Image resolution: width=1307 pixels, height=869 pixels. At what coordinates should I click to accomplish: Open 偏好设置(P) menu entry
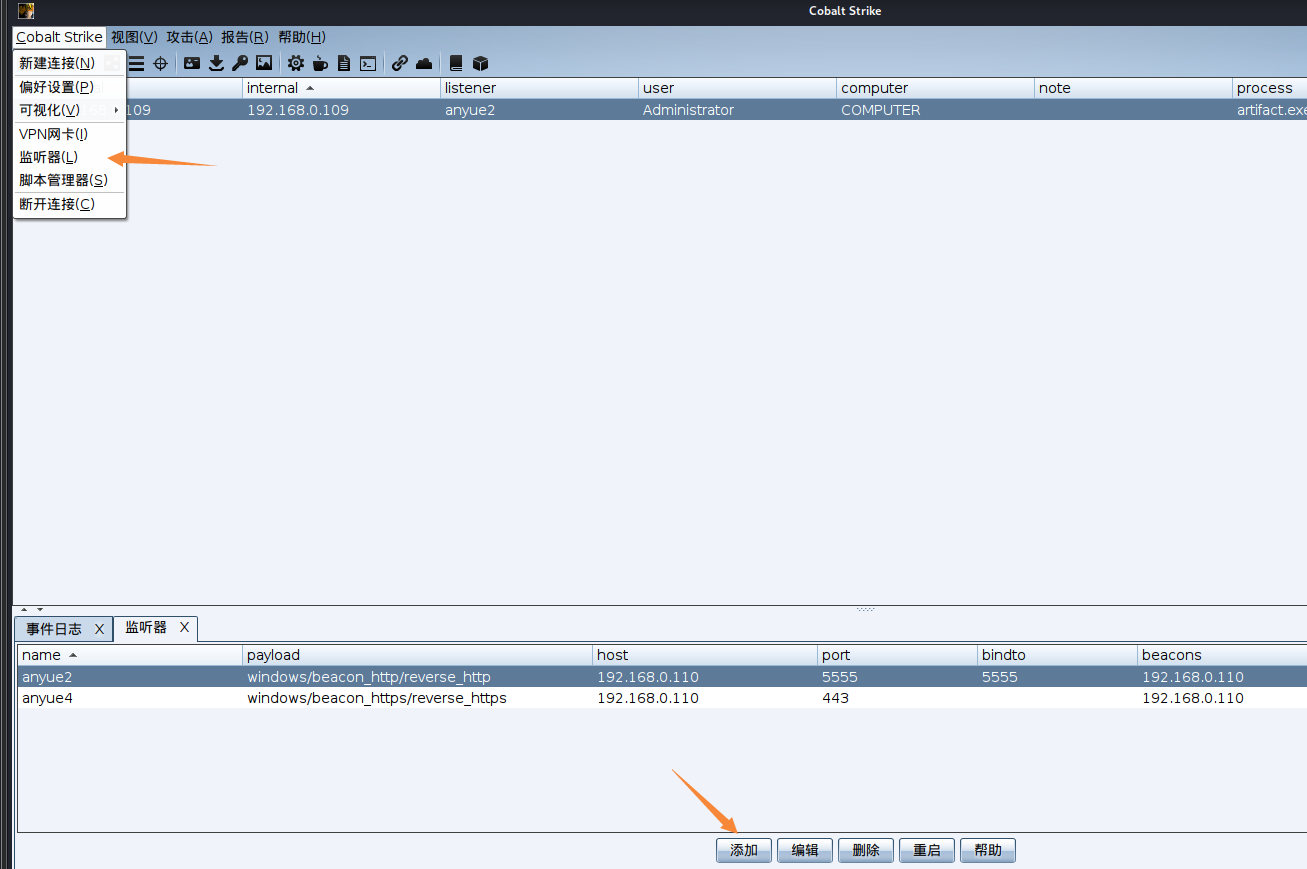point(69,87)
